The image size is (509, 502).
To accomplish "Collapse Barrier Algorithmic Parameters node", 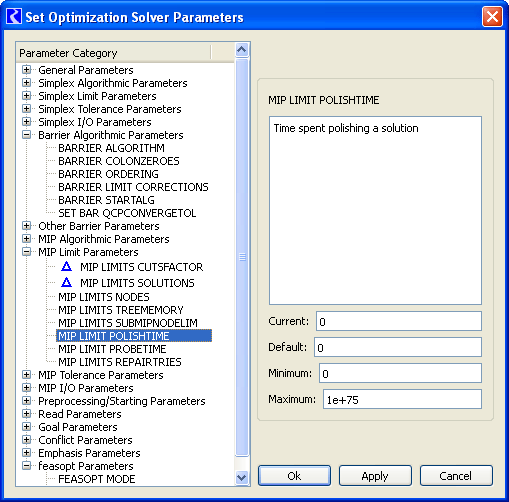I will pyautogui.click(x=26, y=135).
